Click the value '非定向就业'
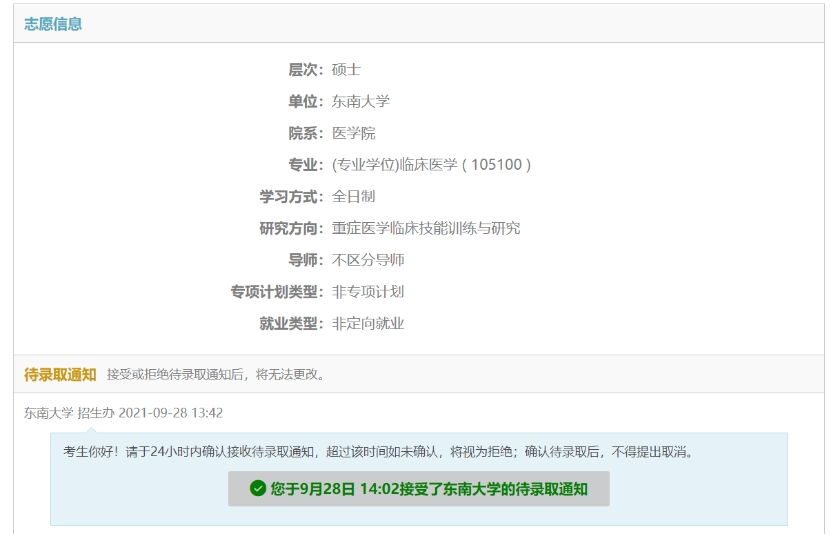Screen dimensions: 830x535 368,323
